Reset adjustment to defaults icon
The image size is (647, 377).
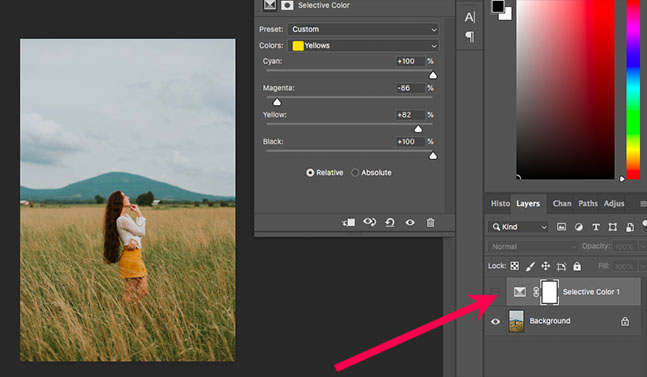point(390,223)
